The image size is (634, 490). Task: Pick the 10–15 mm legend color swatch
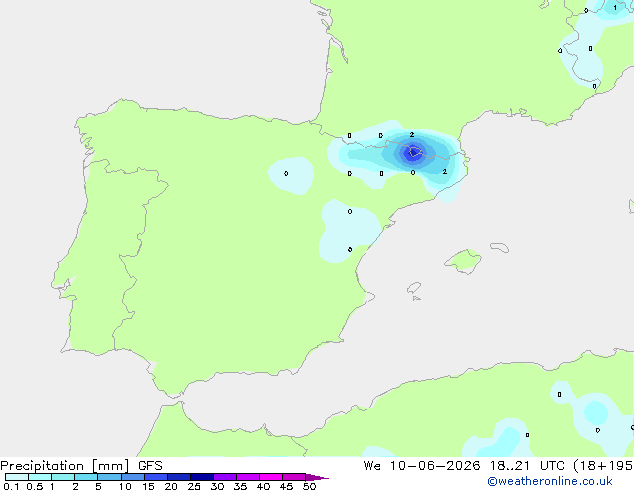tap(132, 477)
